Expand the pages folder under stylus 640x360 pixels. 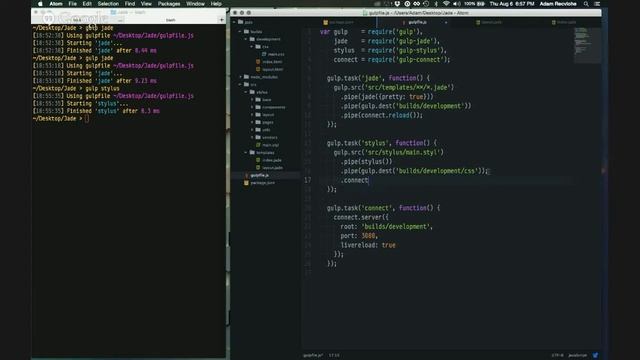[252, 122]
